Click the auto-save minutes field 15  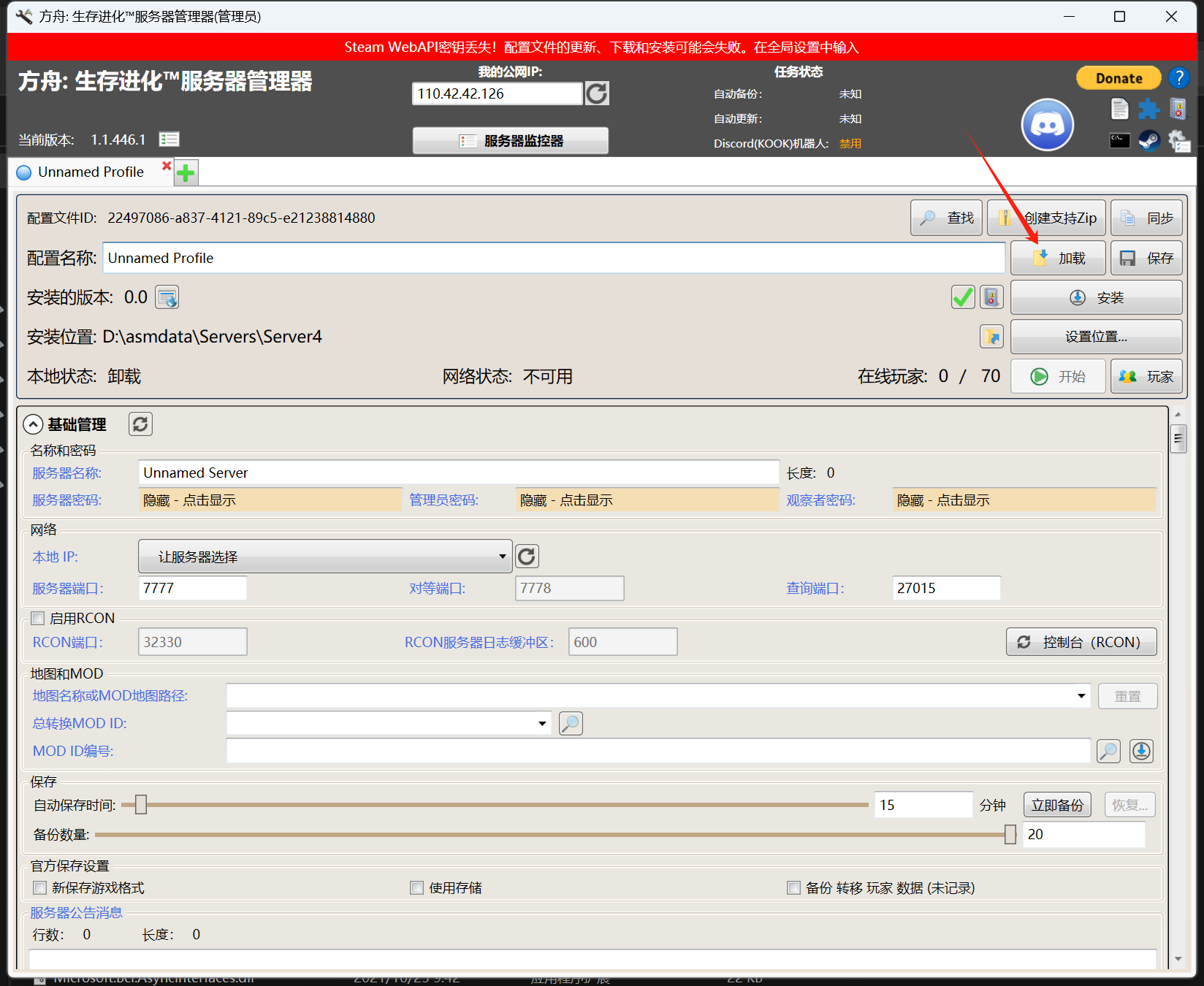coord(923,805)
